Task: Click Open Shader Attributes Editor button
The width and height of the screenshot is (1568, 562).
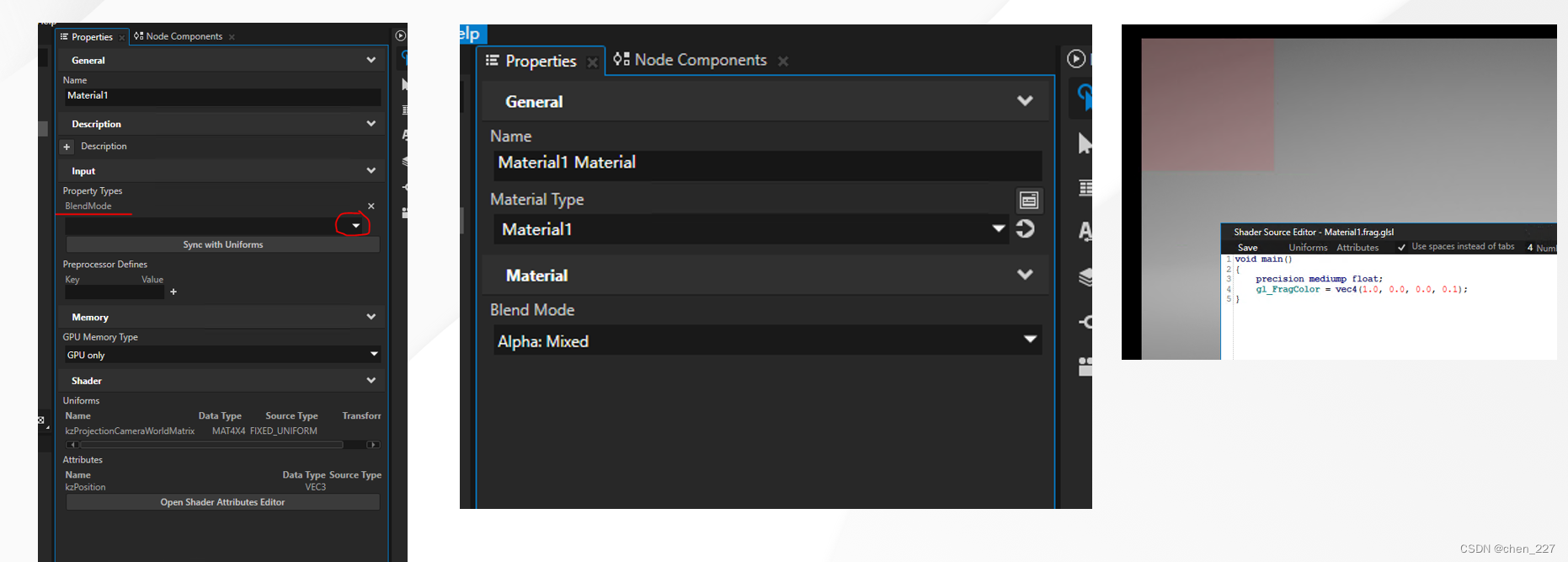Action: click(x=222, y=502)
